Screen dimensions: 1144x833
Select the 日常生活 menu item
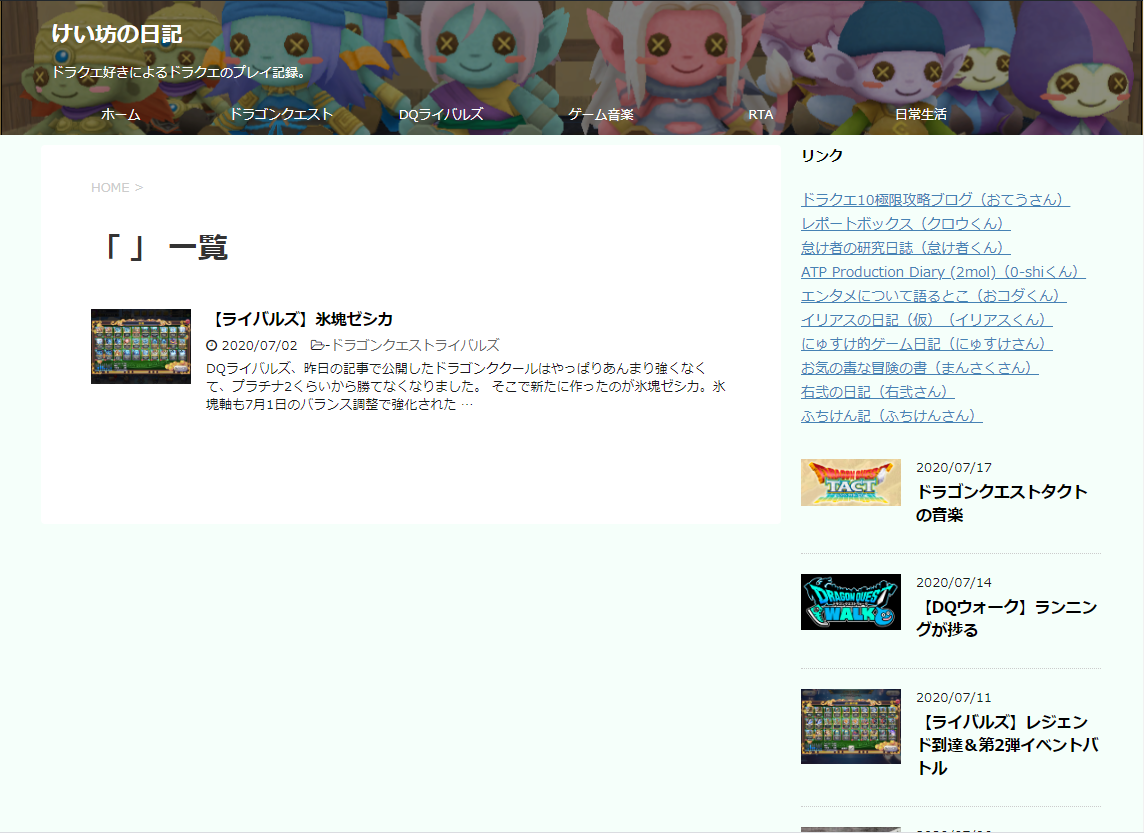921,115
